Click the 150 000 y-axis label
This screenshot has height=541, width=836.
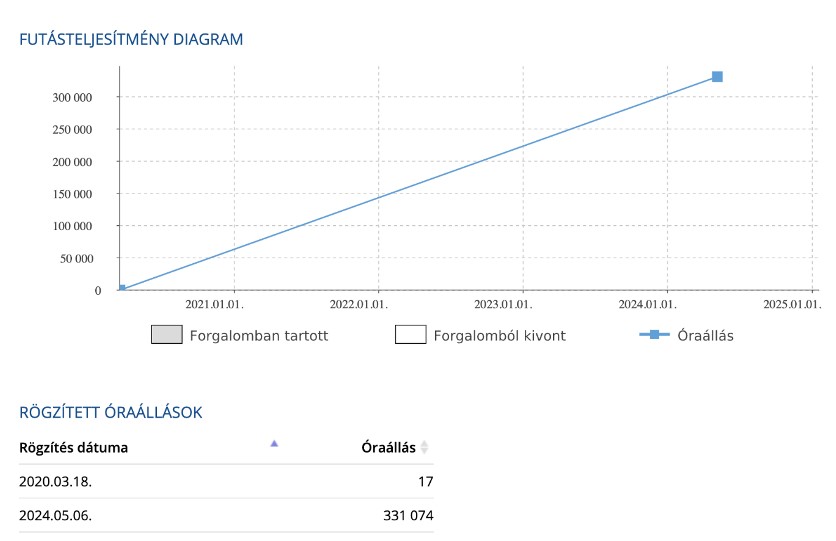pyautogui.click(x=72, y=194)
